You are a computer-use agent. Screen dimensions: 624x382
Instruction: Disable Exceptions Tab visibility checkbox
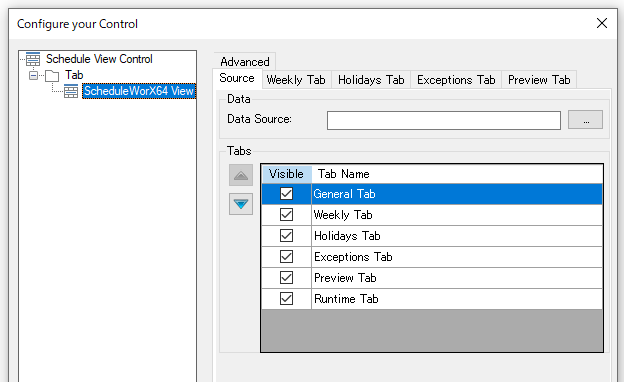[x=286, y=257]
